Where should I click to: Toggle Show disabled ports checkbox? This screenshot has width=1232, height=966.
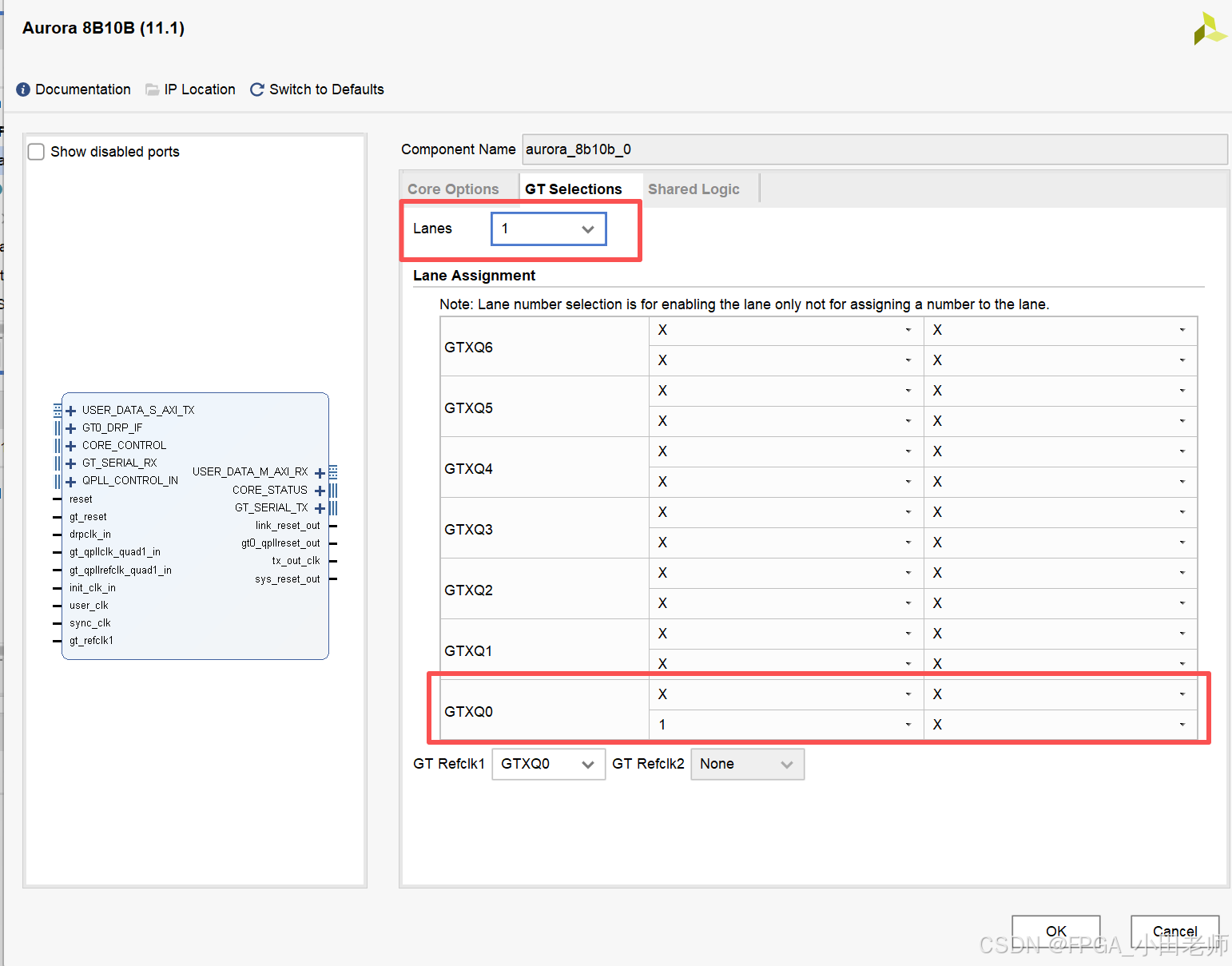(36, 152)
